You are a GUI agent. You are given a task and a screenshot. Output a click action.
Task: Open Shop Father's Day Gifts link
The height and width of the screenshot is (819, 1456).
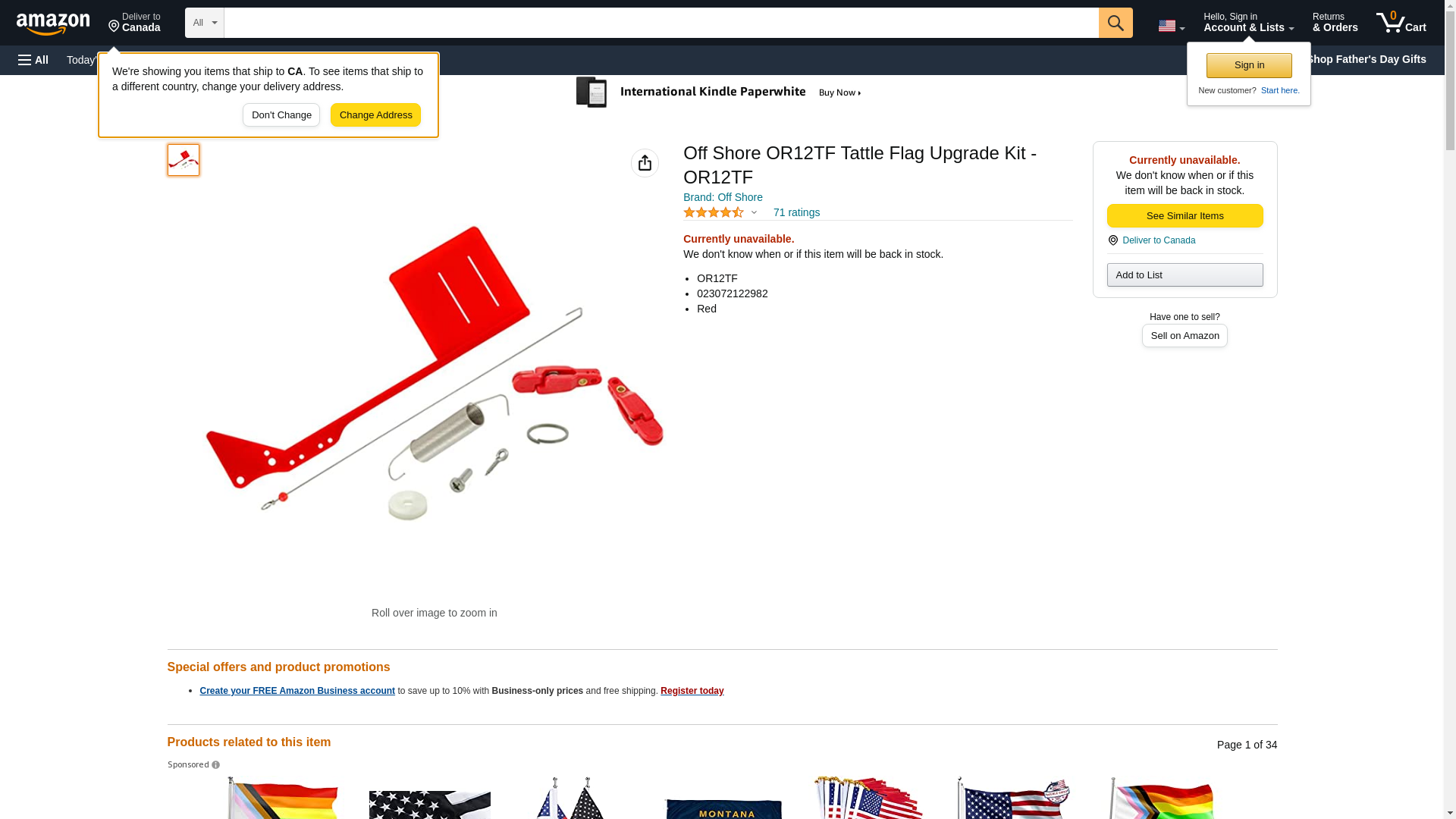point(1365,59)
